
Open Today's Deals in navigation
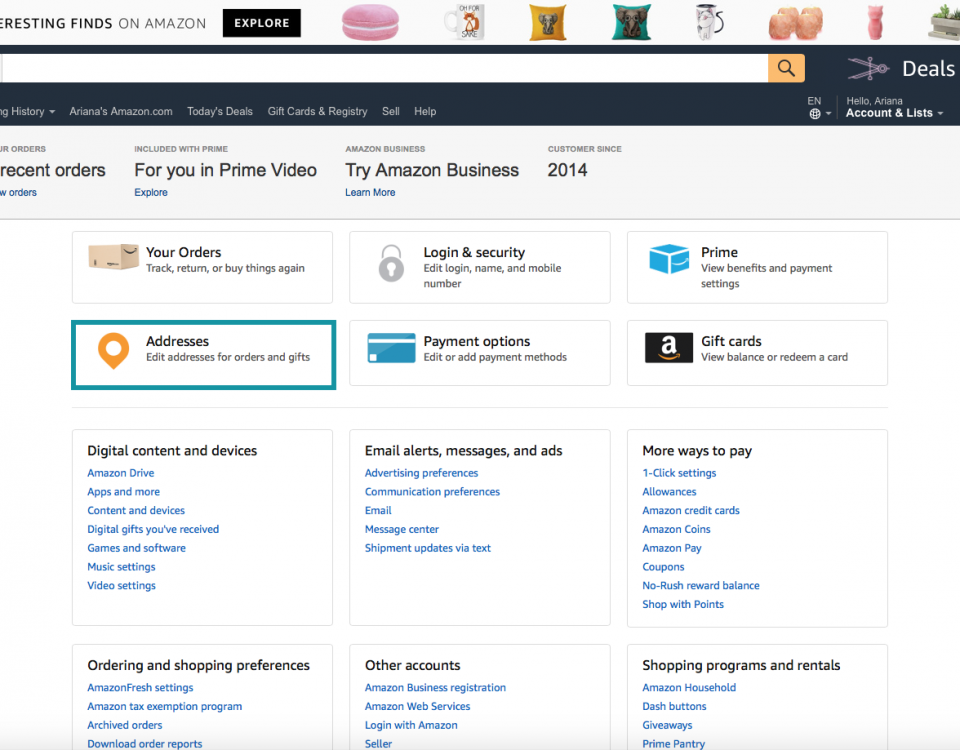coord(220,111)
